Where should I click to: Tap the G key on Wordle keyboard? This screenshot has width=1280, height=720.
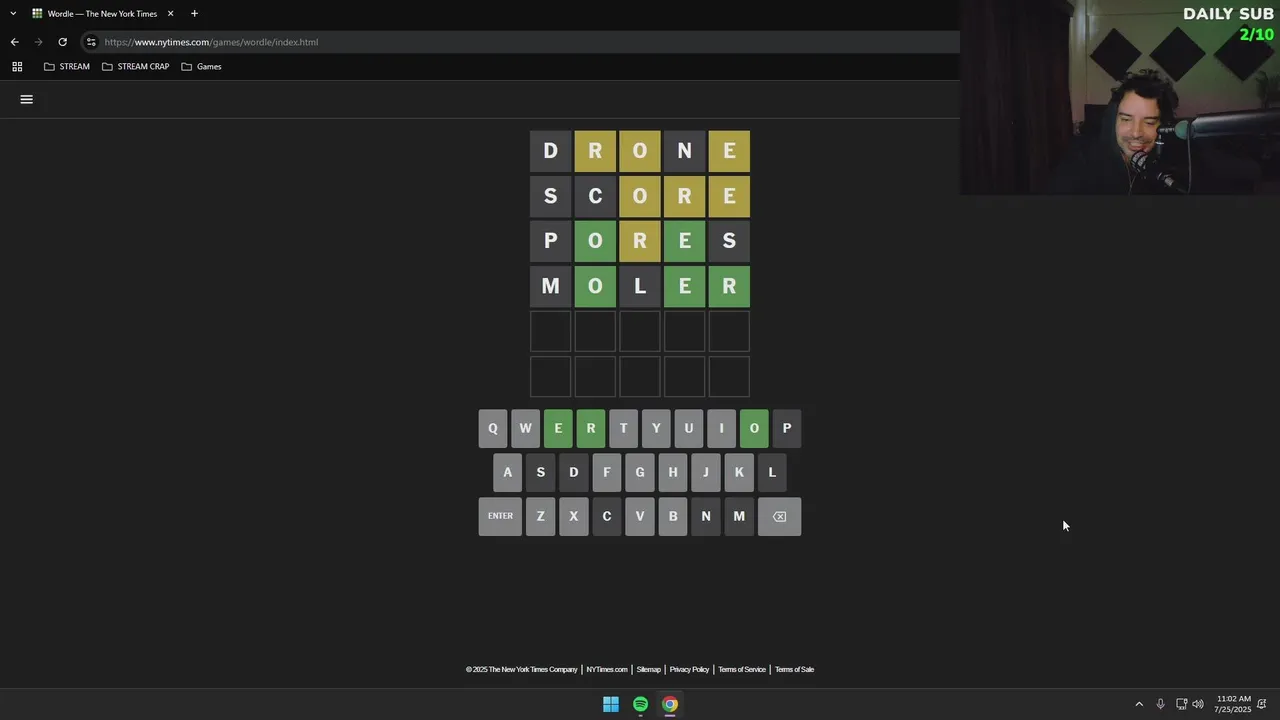click(640, 472)
